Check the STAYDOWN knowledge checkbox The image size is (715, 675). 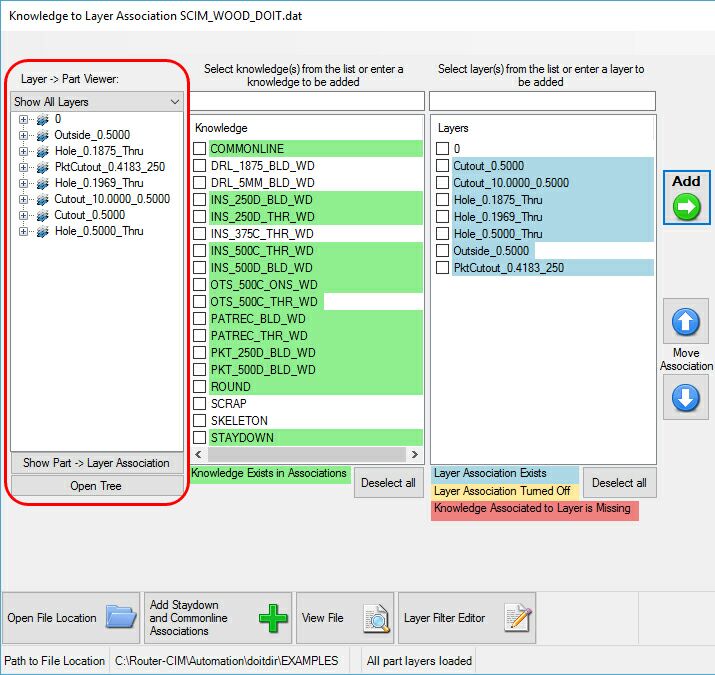click(199, 437)
